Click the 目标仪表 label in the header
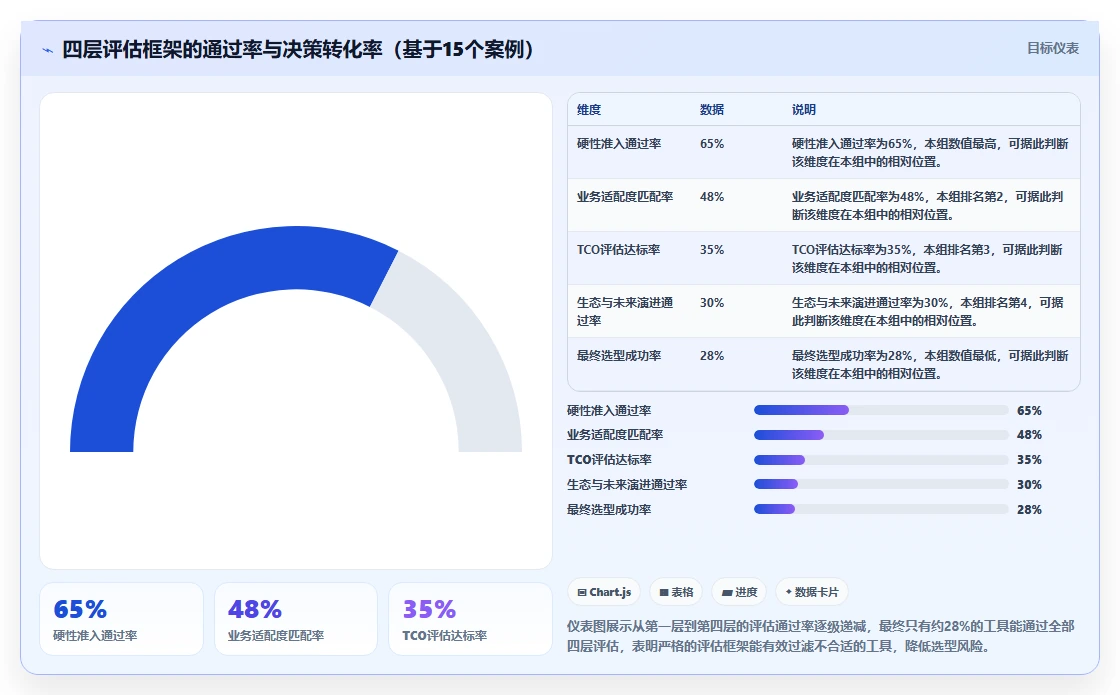 point(1052,48)
